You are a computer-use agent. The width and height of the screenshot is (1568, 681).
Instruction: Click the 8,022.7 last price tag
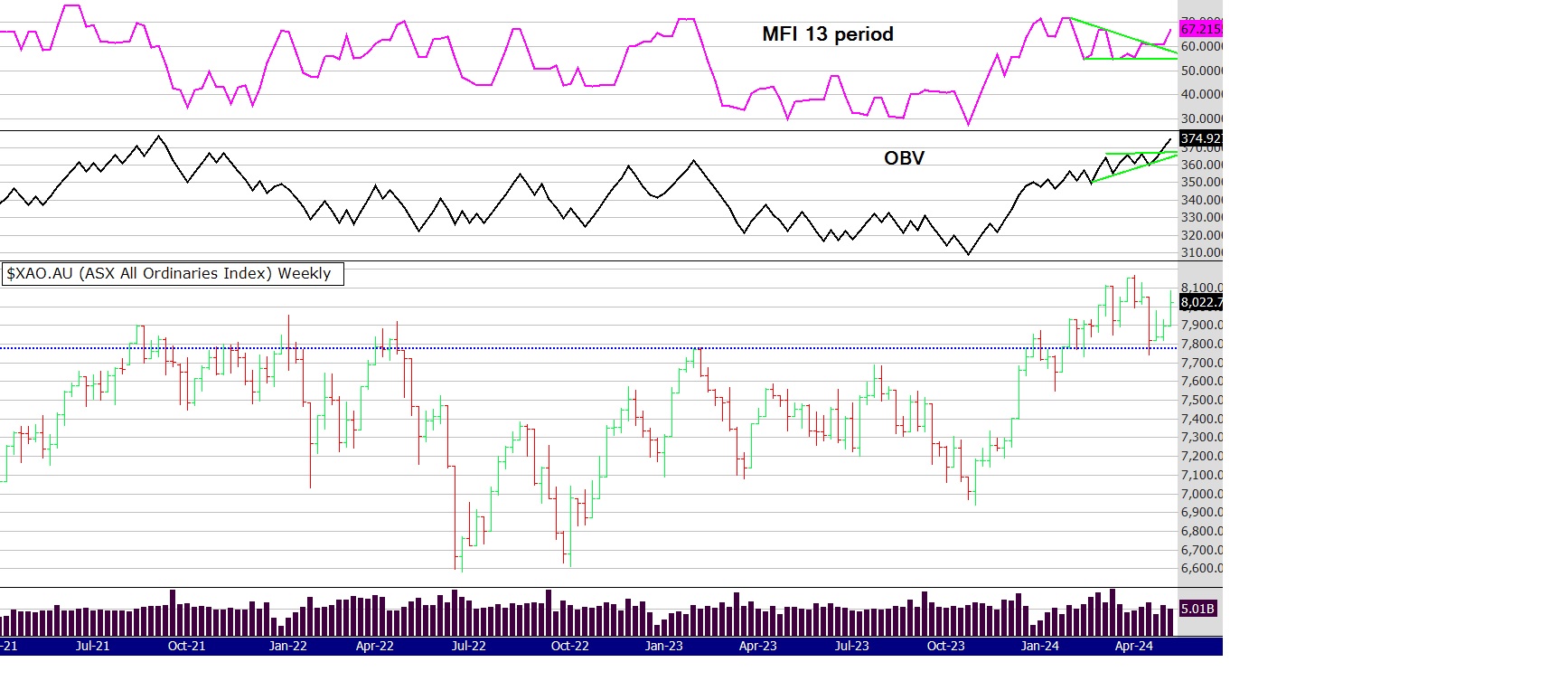point(1201,302)
